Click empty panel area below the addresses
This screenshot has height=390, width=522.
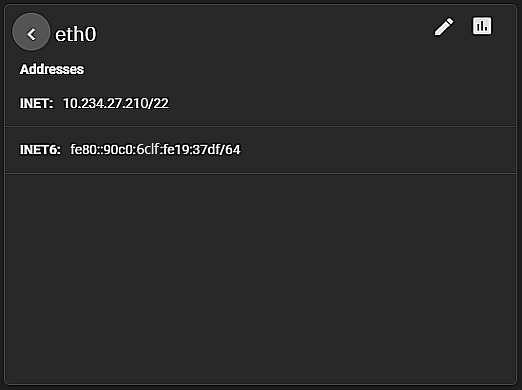pyautogui.click(x=261, y=278)
